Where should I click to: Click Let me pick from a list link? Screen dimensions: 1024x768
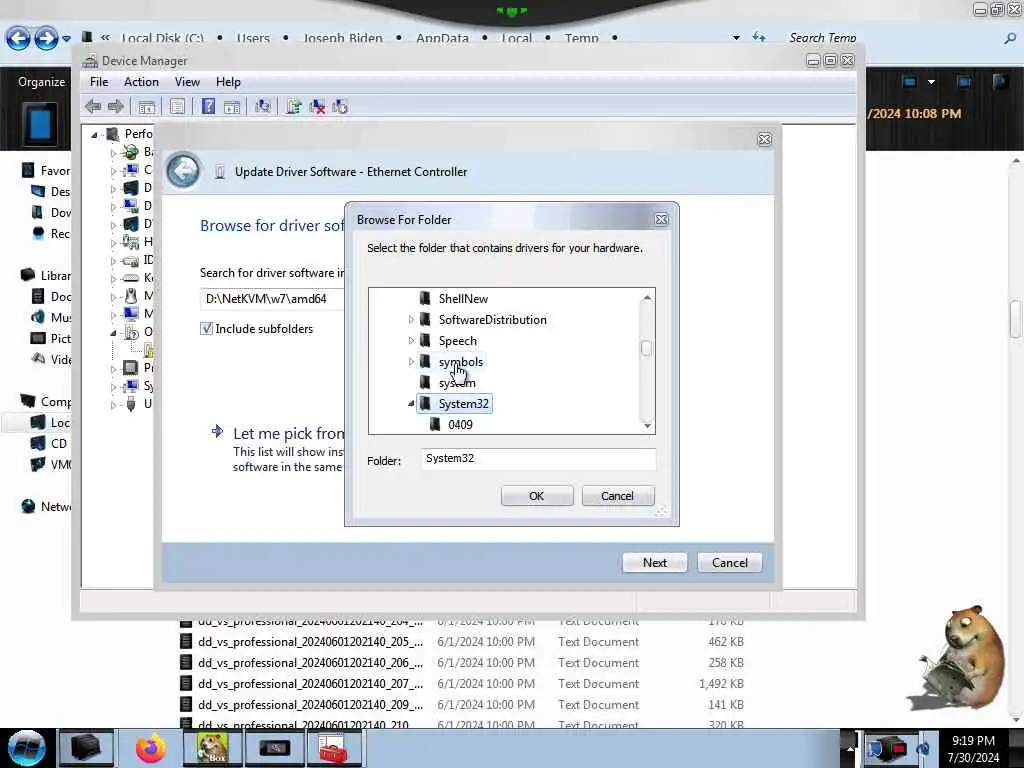pos(288,434)
